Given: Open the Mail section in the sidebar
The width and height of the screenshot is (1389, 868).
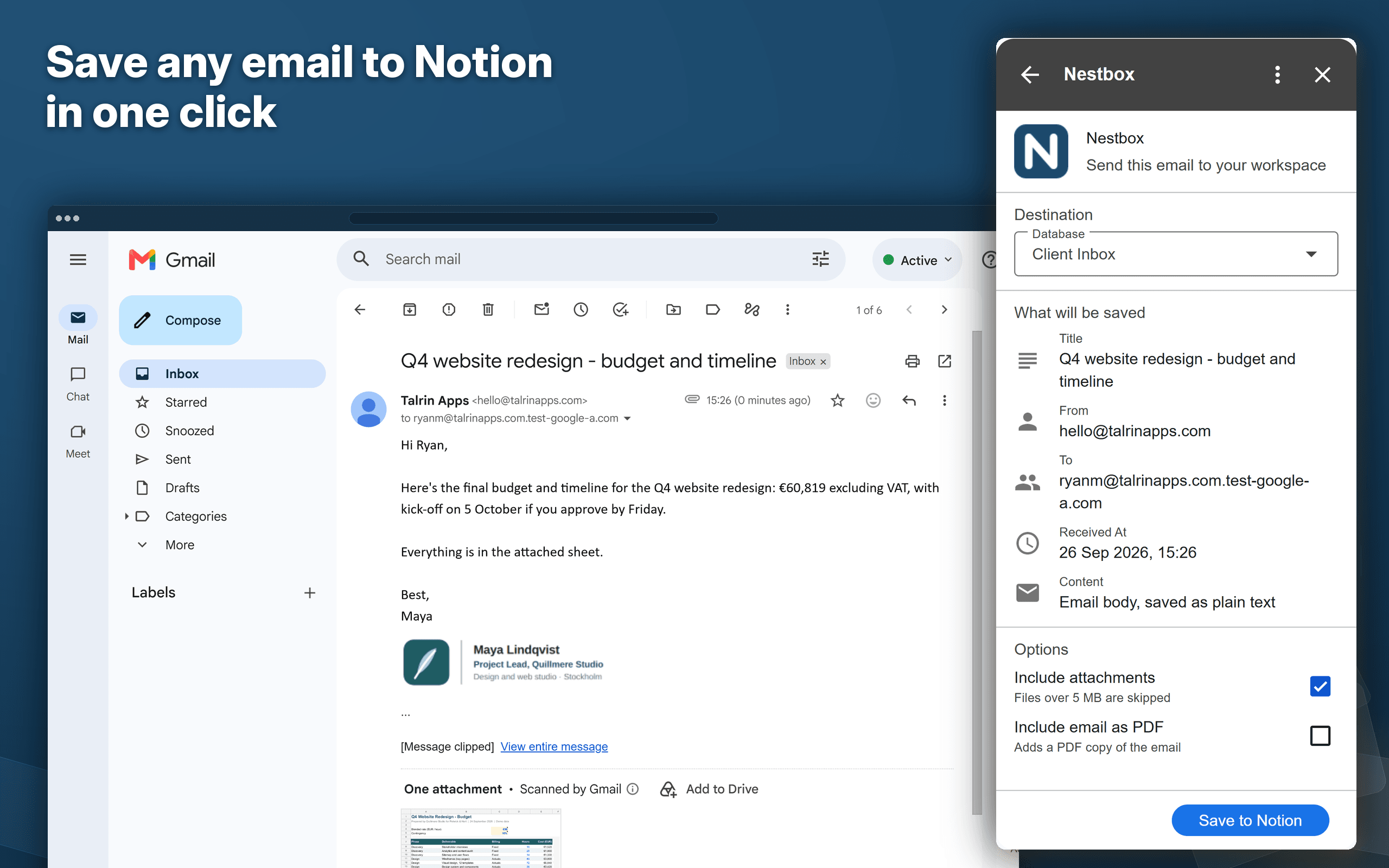Looking at the screenshot, I should pos(78,325).
